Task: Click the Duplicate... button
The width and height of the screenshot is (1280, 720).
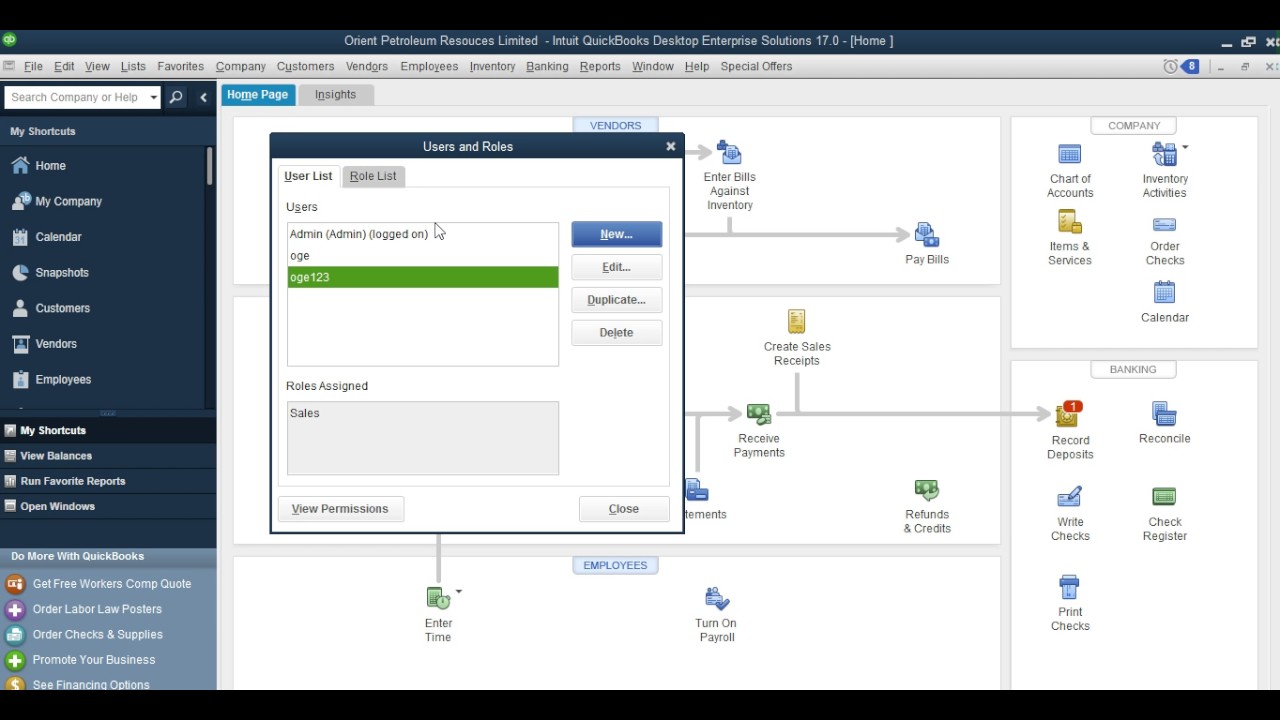Action: 616,300
